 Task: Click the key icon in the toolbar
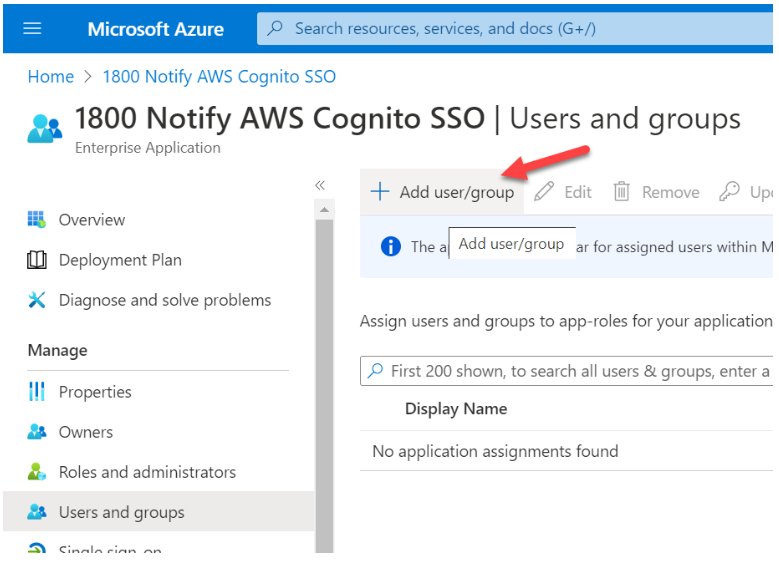pyautogui.click(x=729, y=191)
